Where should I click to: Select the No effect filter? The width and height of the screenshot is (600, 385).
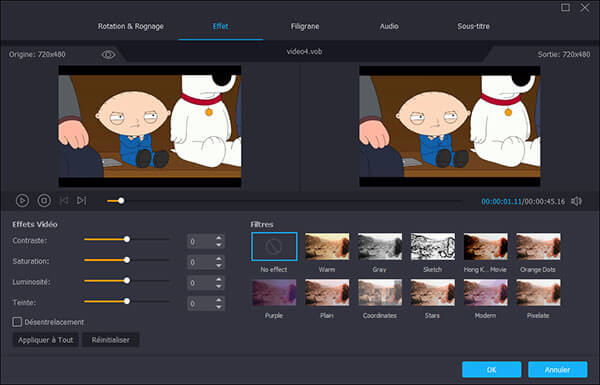click(x=274, y=246)
